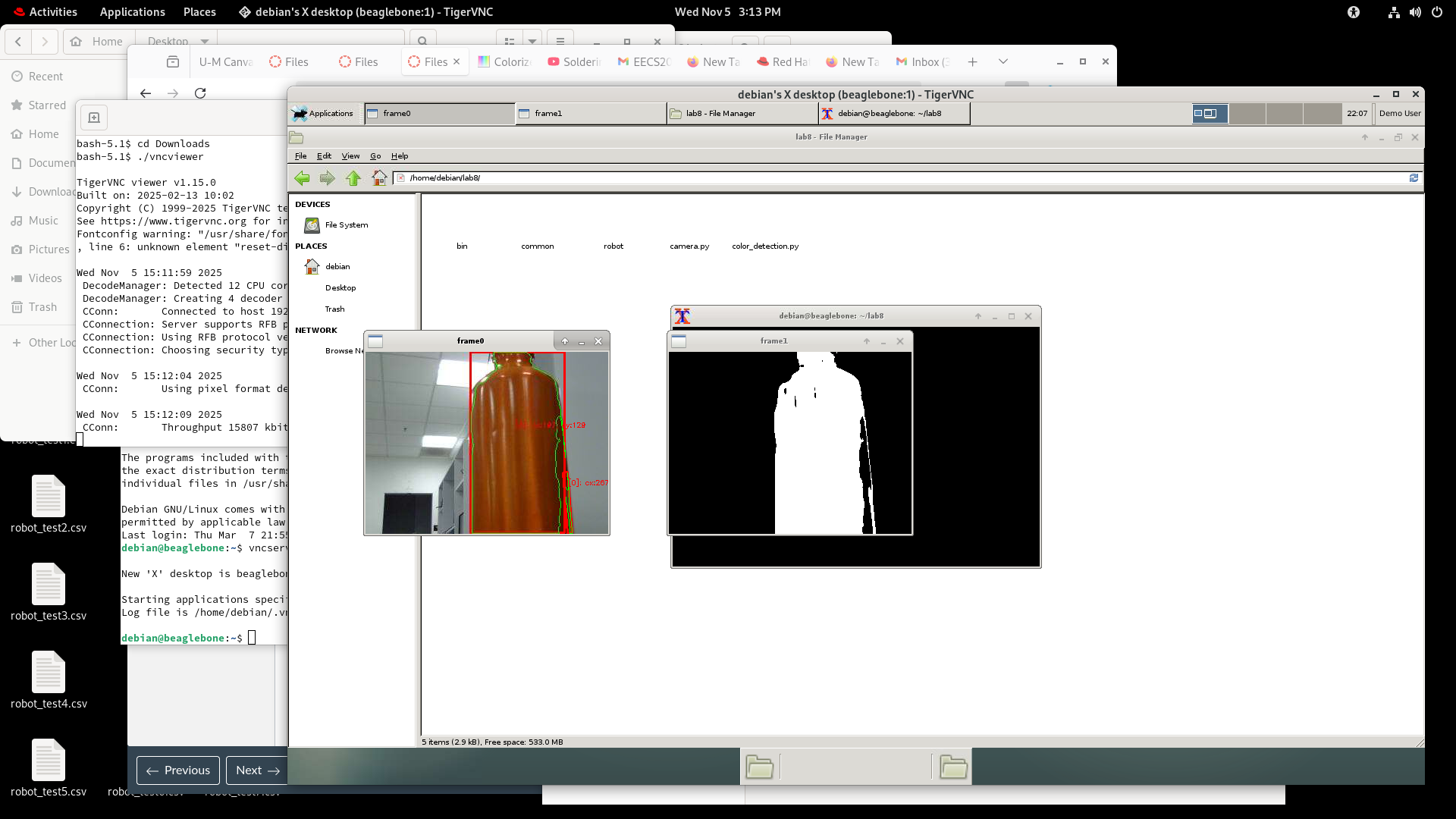Click the Back arrow in File Manager toolbar
This screenshot has height=819, width=1456.
click(301, 177)
